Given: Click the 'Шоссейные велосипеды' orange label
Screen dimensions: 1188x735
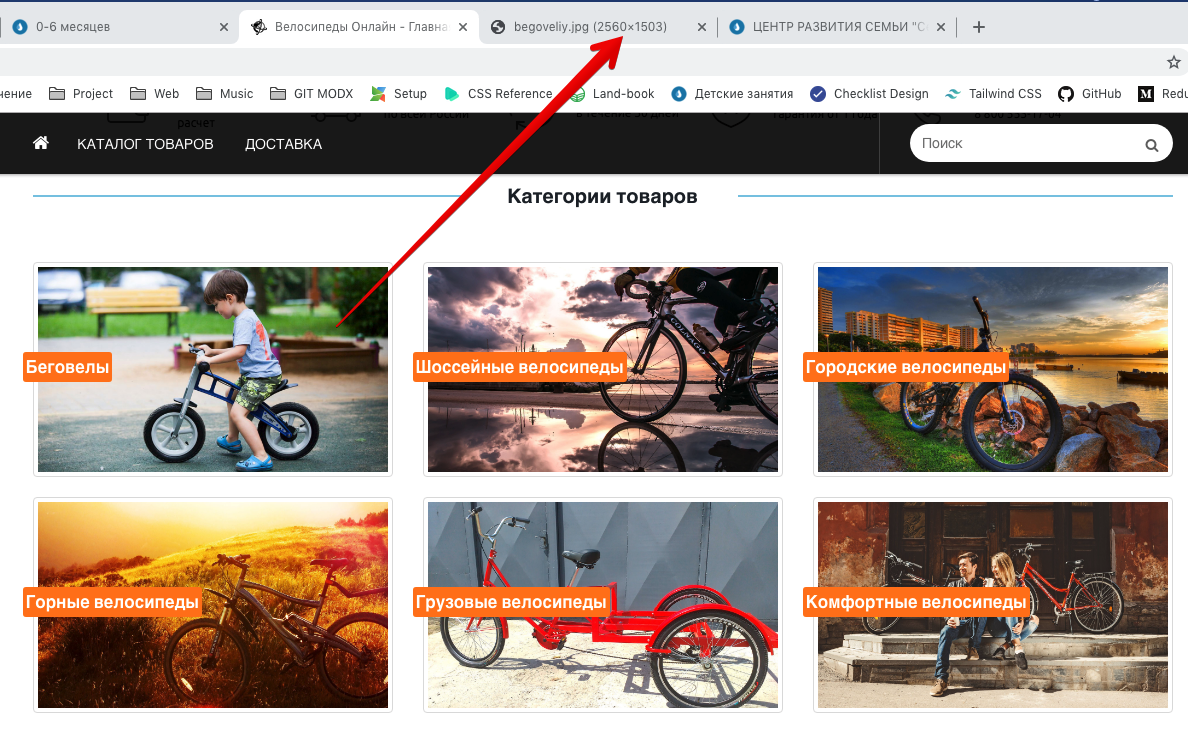Looking at the screenshot, I should pos(520,368).
